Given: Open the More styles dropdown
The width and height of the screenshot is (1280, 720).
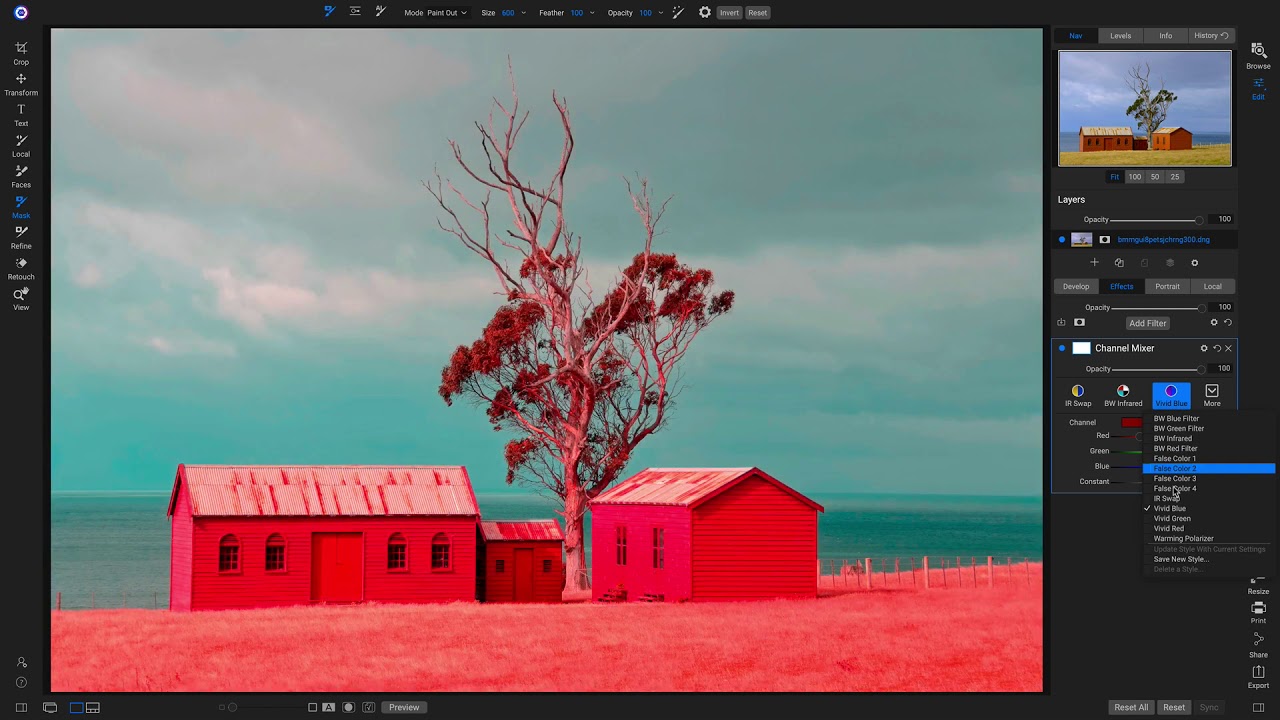Looking at the screenshot, I should click(1211, 394).
